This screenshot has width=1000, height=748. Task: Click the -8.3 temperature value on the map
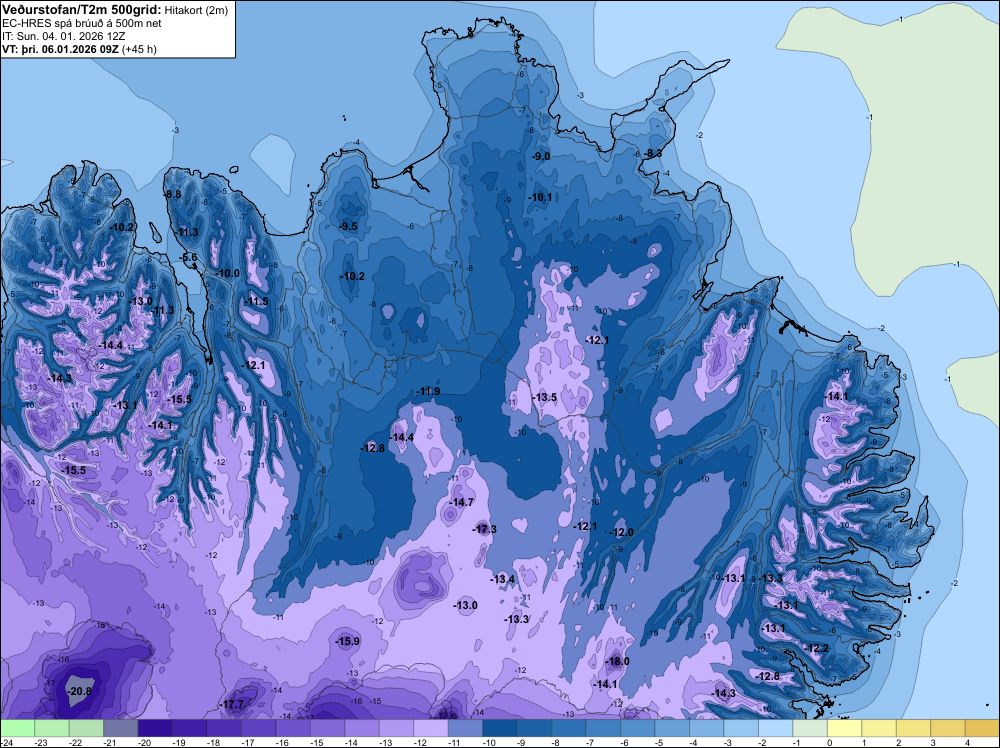[652, 154]
